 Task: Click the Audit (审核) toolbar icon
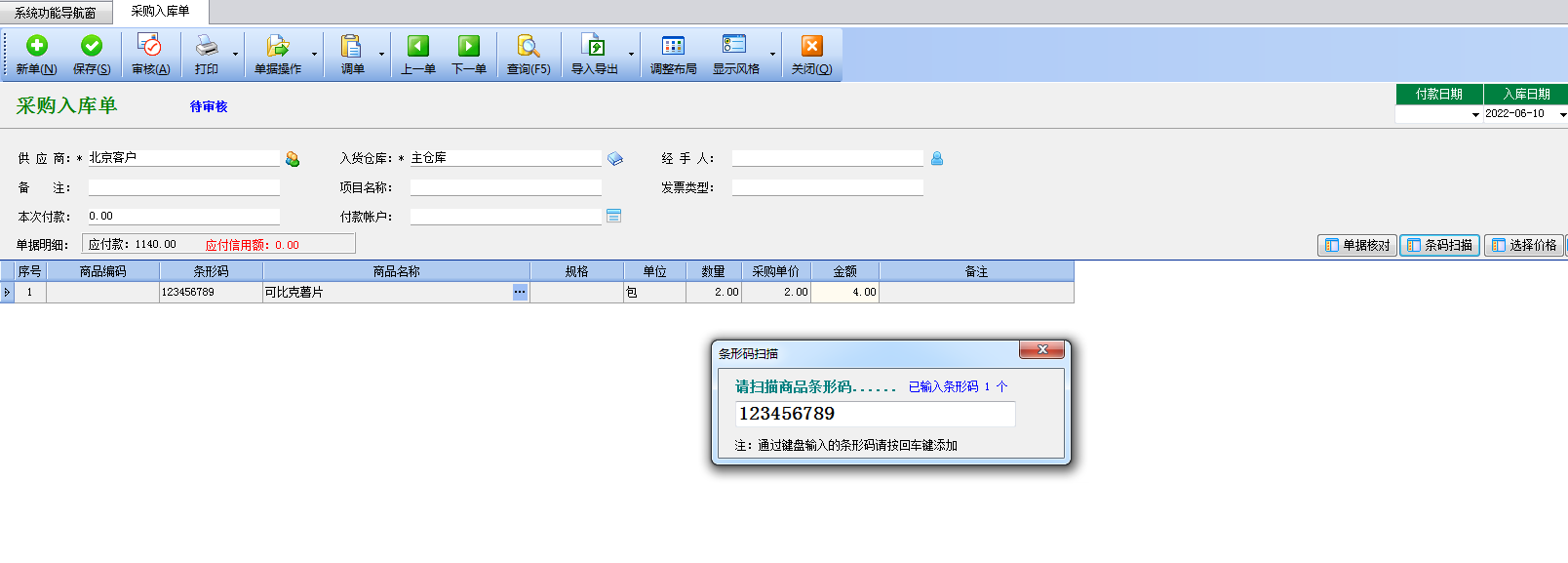149,46
